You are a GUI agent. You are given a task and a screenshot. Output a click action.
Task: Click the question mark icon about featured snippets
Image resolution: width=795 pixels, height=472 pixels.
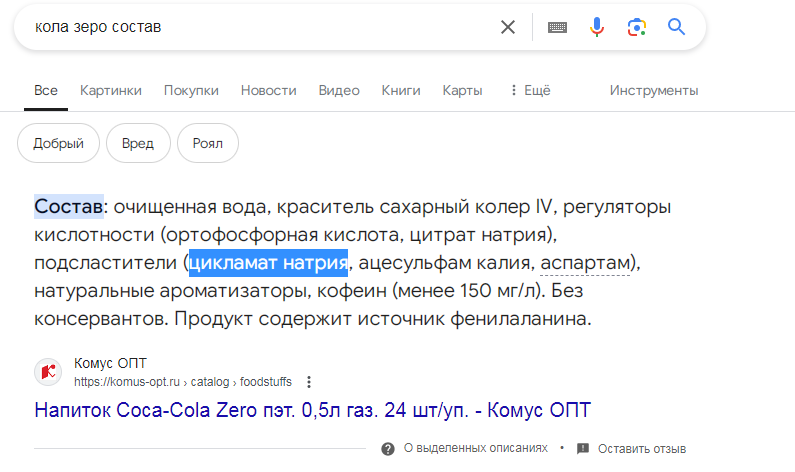pos(388,449)
